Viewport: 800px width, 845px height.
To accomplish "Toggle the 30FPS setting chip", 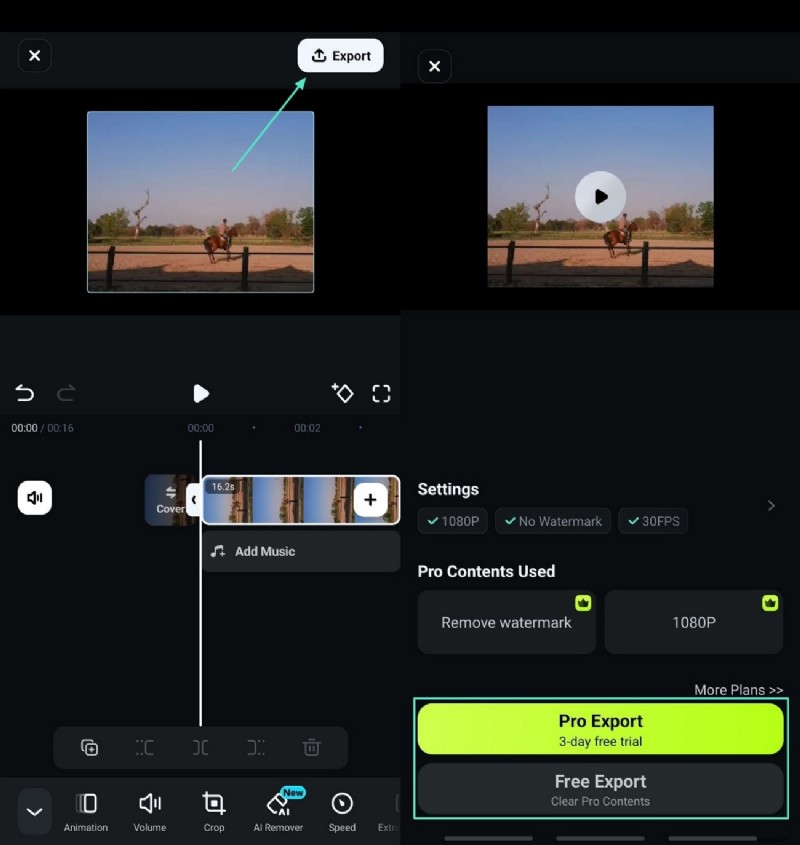I will [x=653, y=521].
